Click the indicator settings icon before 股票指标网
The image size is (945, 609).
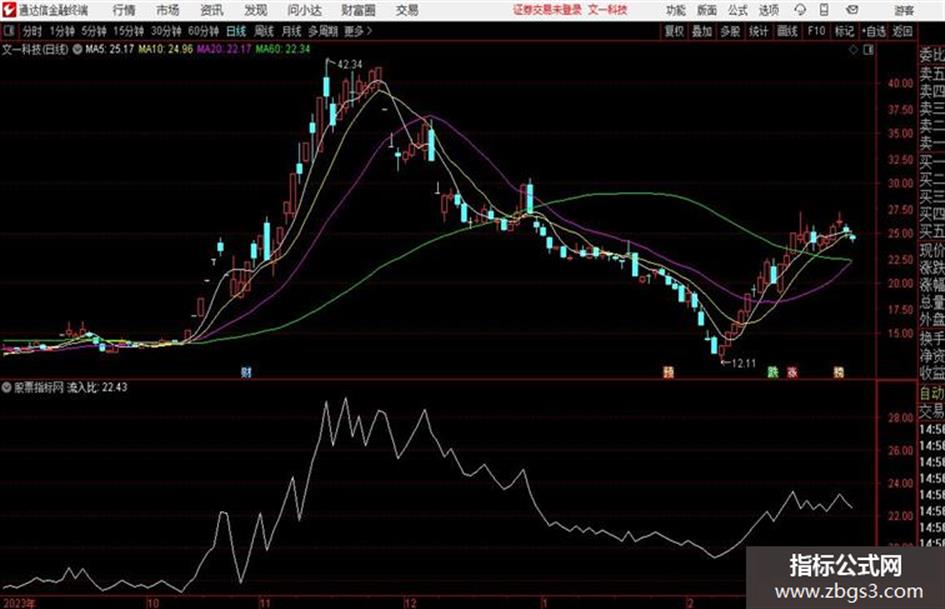tap(7, 387)
